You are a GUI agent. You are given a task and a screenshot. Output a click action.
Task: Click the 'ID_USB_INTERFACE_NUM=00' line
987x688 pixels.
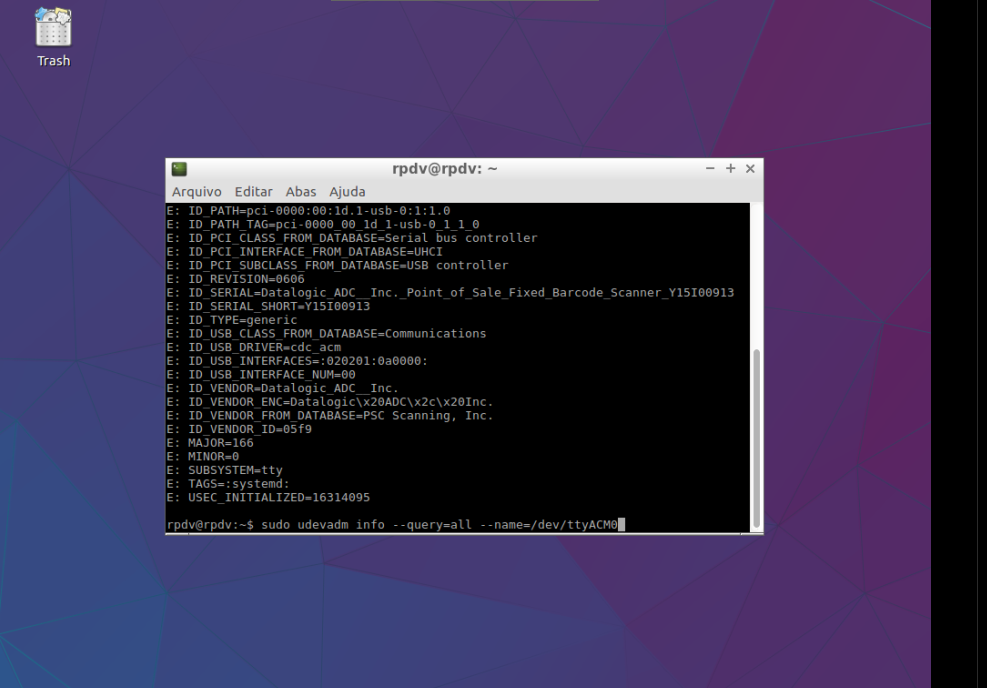pyautogui.click(x=261, y=375)
